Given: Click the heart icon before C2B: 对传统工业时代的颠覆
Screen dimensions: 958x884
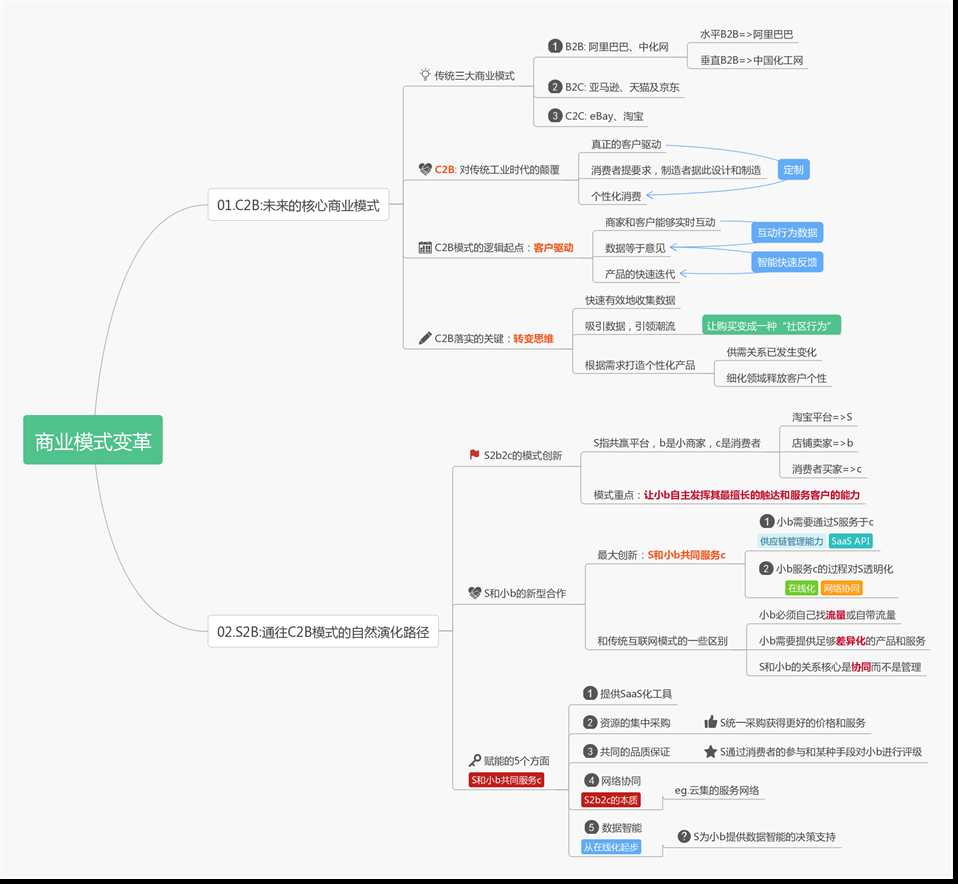Looking at the screenshot, I should tap(425, 169).
